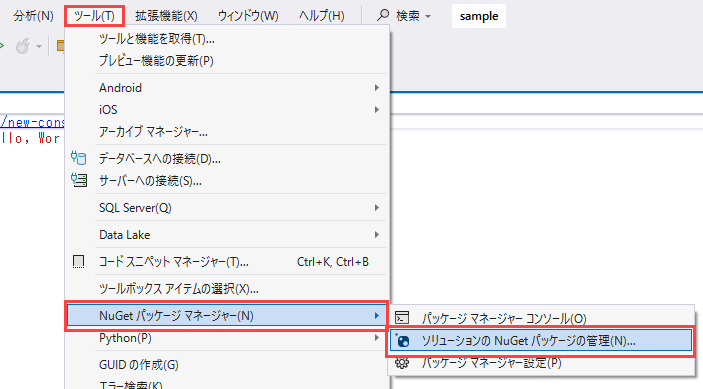Choose GUID の作成(G)
The width and height of the screenshot is (703, 389).
(x=139, y=365)
